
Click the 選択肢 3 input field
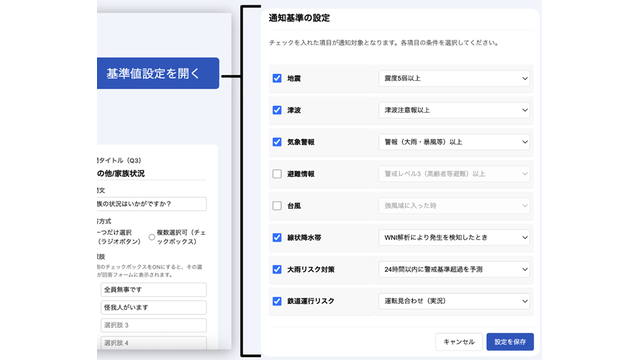coord(153,325)
